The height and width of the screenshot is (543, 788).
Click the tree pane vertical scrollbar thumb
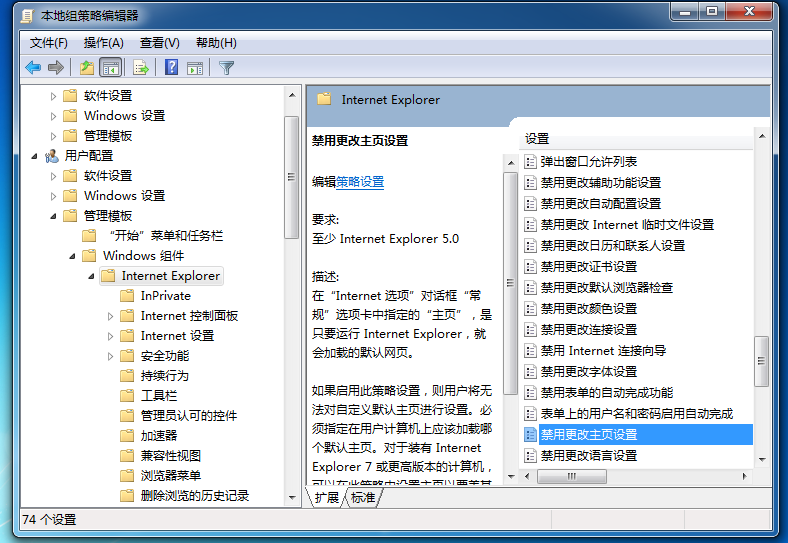[x=291, y=177]
